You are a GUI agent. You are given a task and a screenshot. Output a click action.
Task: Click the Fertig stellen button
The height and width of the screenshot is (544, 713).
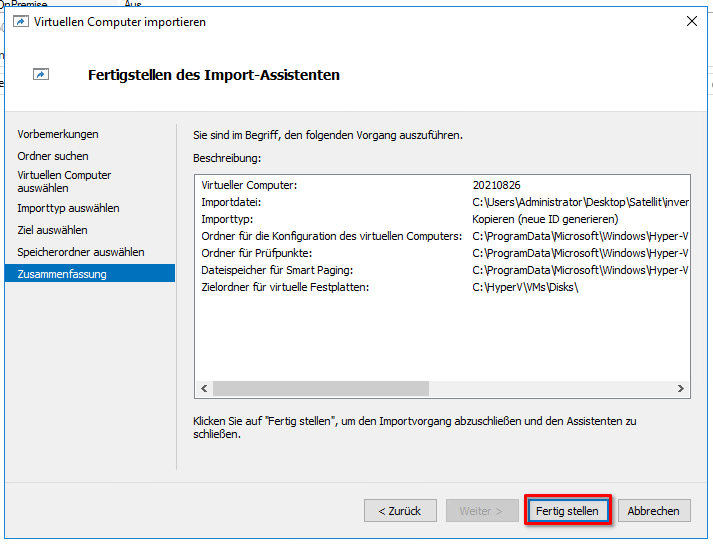(567, 510)
